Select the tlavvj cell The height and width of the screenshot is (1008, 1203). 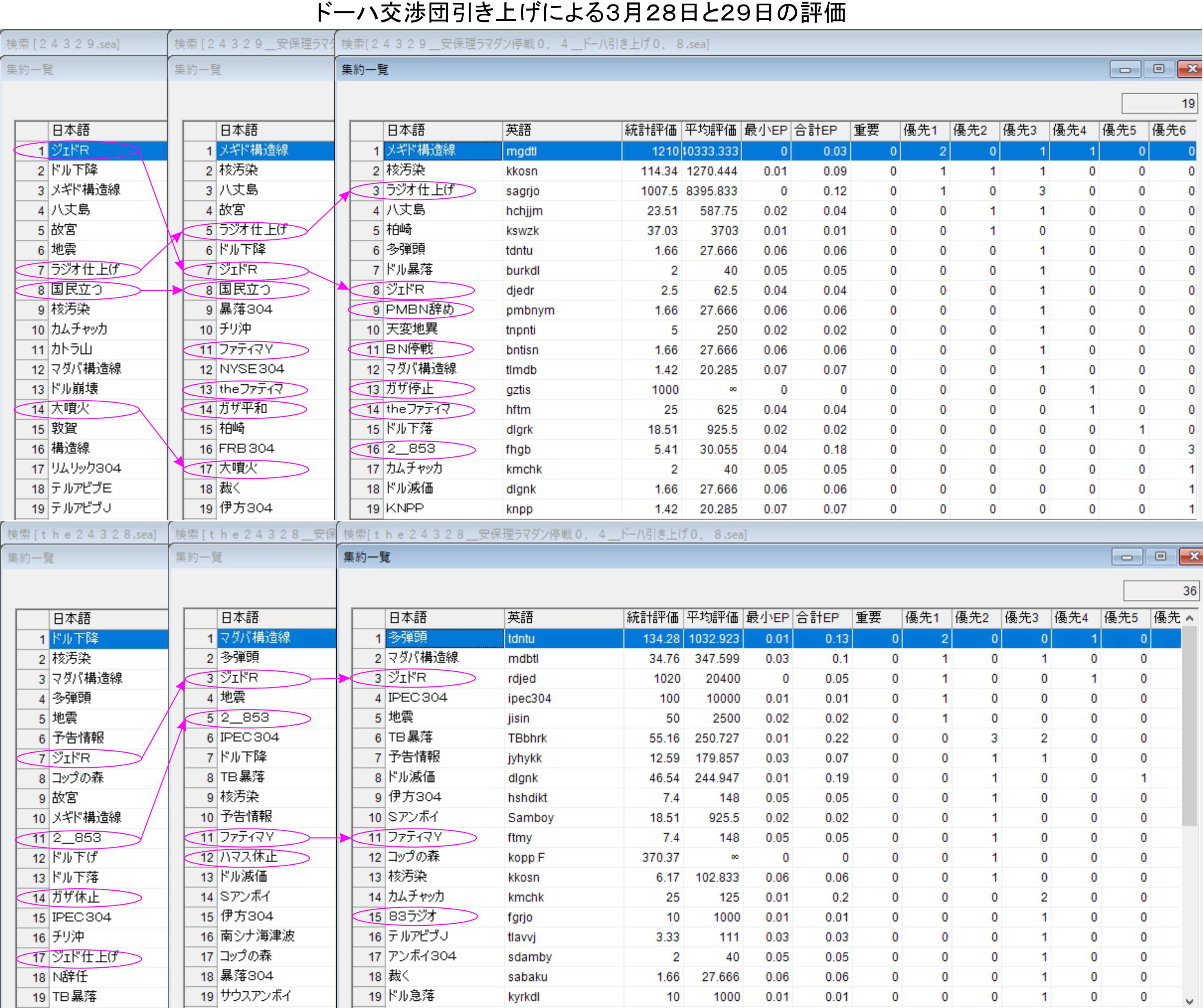click(x=564, y=937)
